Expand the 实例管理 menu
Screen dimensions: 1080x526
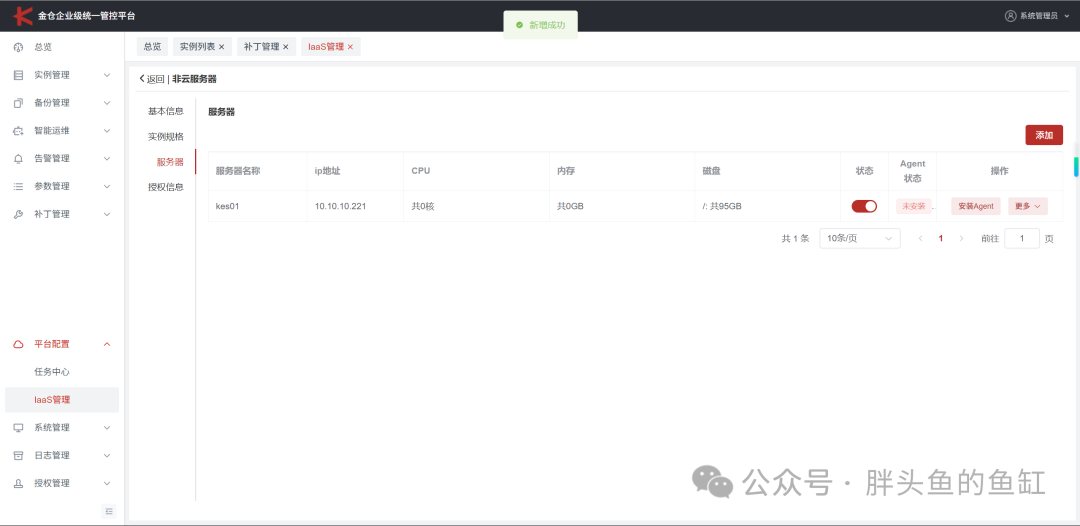tap(107, 75)
